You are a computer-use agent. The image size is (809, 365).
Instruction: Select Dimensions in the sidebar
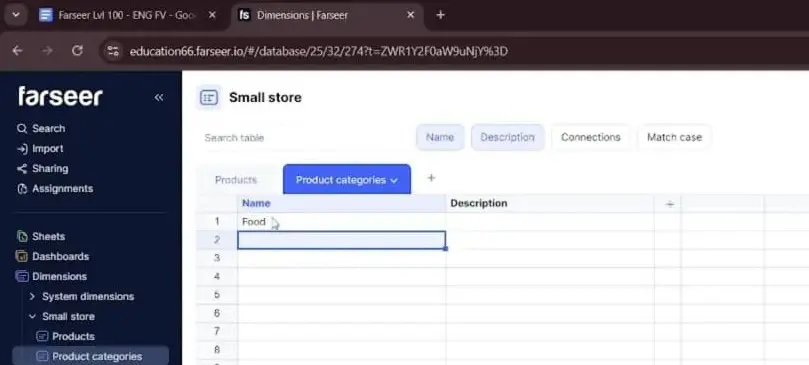coord(51,277)
